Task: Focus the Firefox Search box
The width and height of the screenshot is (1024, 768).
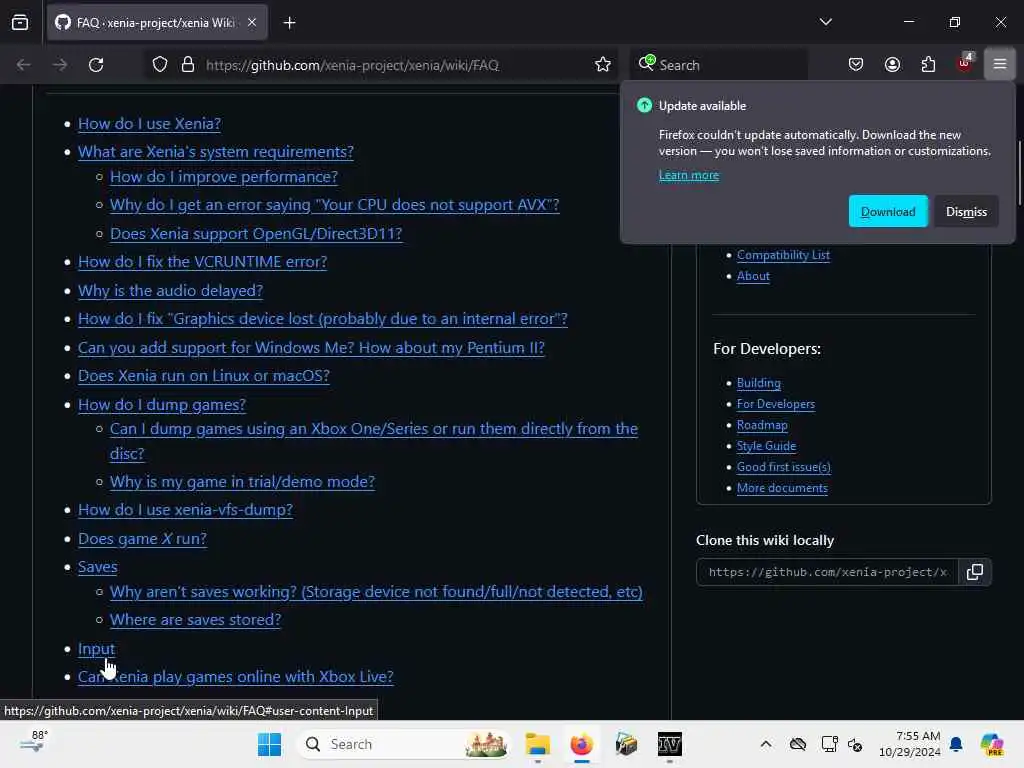Action: (718, 65)
